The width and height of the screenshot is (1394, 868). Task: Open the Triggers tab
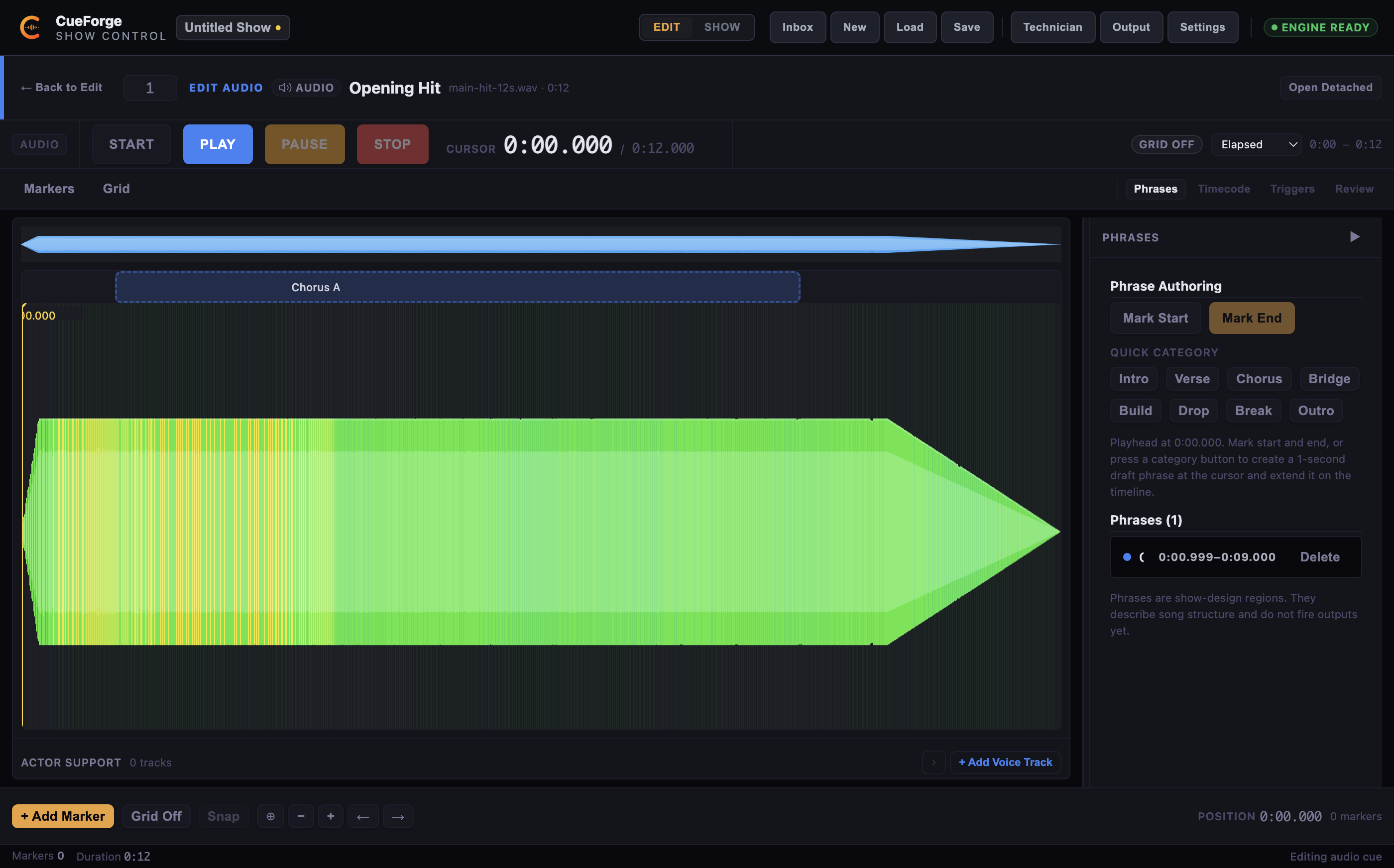(1292, 189)
